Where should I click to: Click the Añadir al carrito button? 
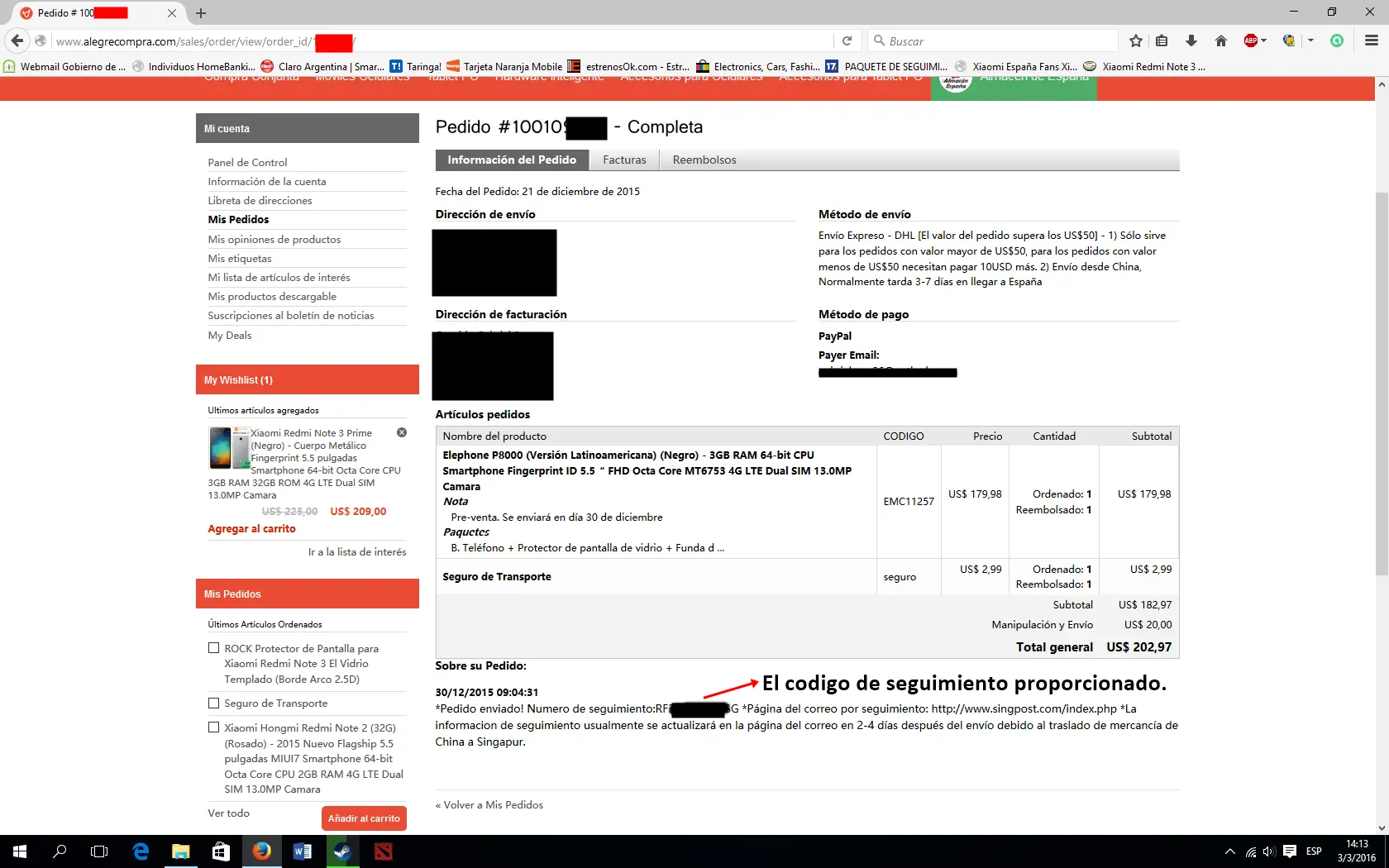364,818
